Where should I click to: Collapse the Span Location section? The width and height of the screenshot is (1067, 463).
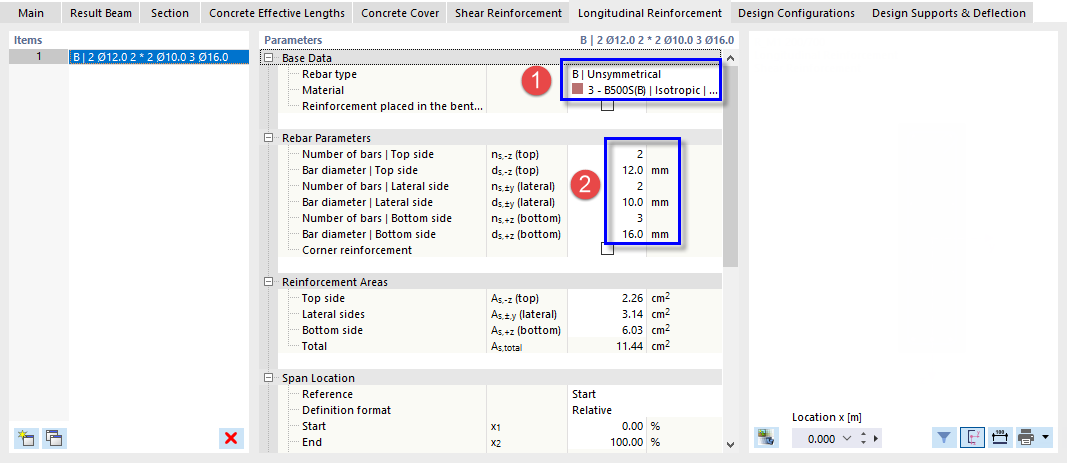tap(268, 378)
